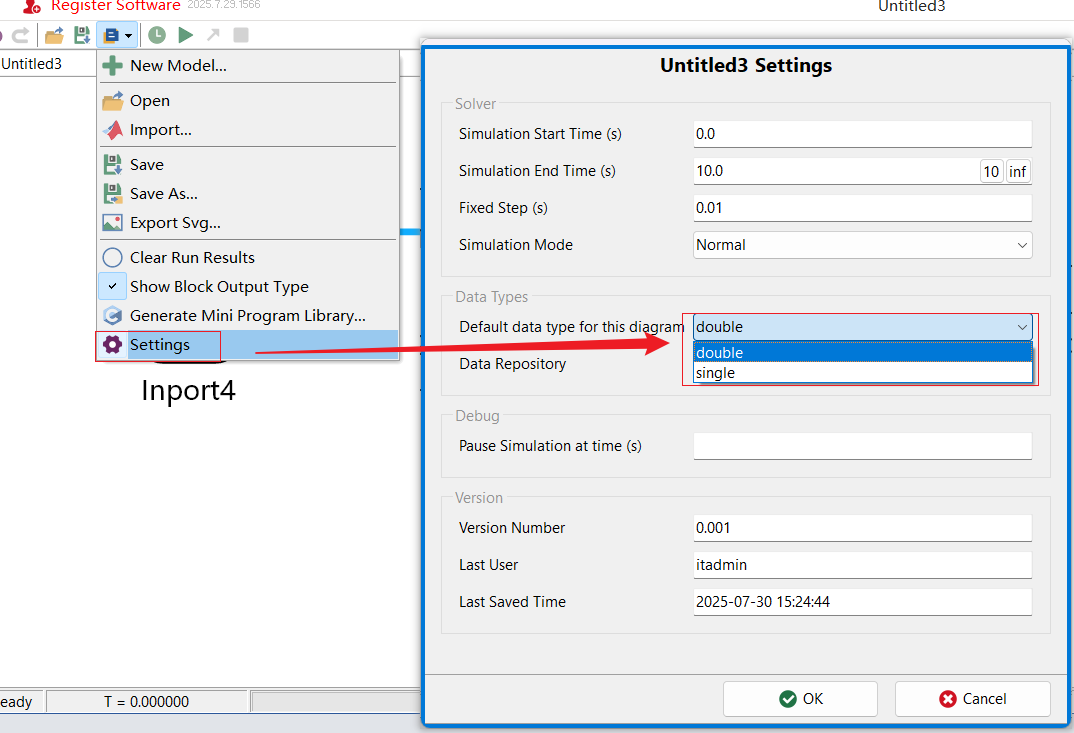
Task: Click Register Software link
Action: pyautogui.click(x=116, y=6)
